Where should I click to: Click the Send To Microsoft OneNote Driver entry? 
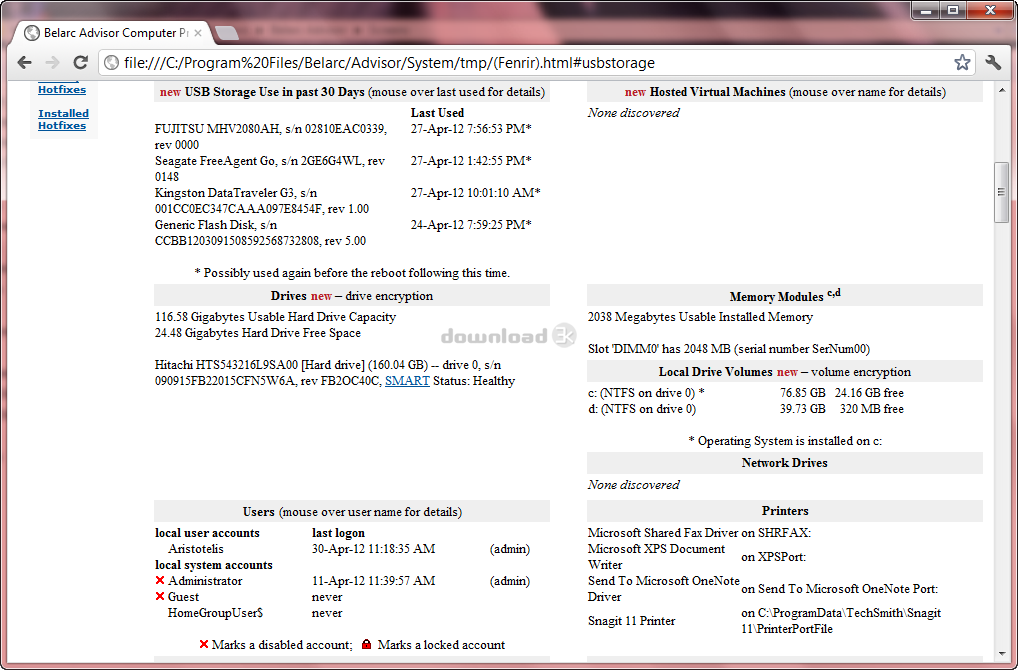[x=664, y=589]
